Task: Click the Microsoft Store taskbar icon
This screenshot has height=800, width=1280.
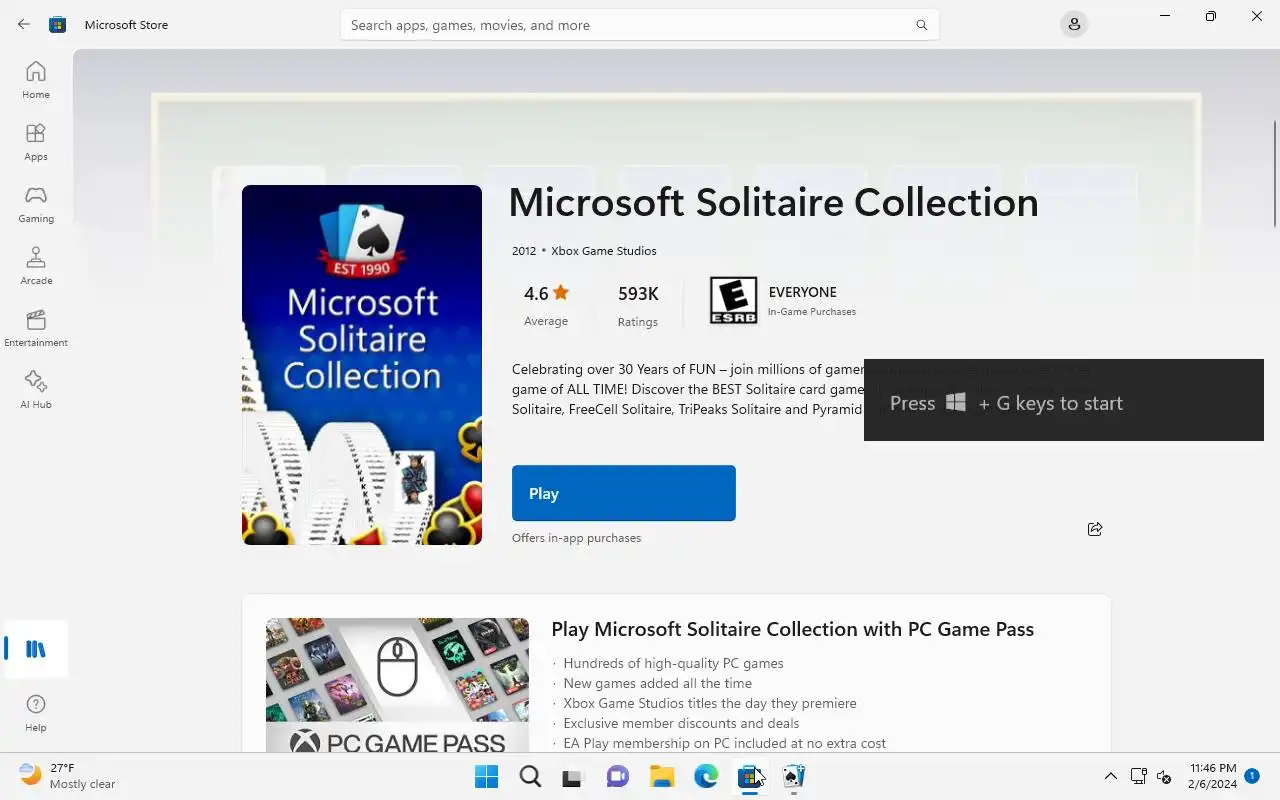Action: pos(749,776)
